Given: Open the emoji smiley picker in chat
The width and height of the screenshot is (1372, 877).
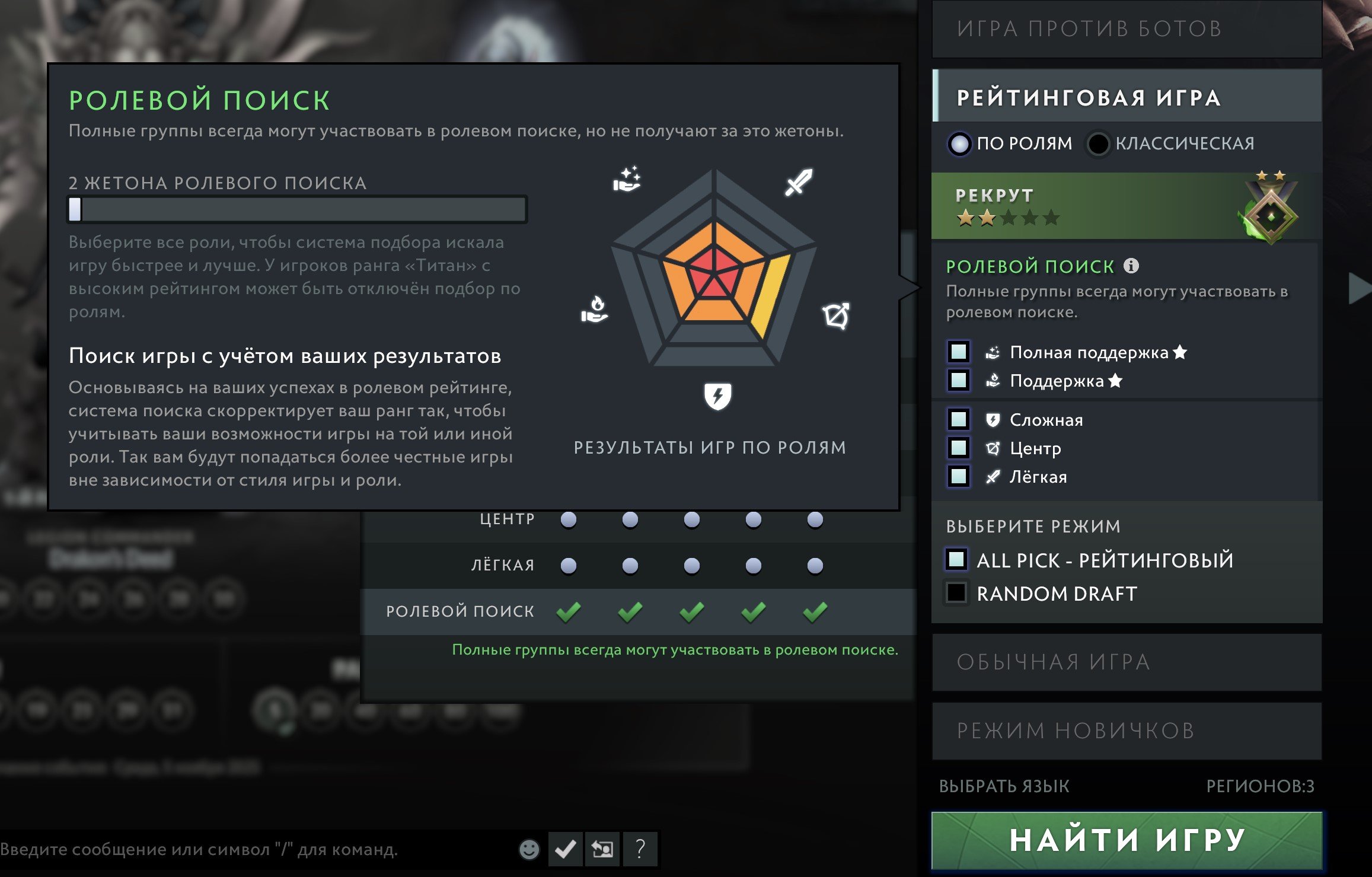Looking at the screenshot, I should pyautogui.click(x=529, y=849).
